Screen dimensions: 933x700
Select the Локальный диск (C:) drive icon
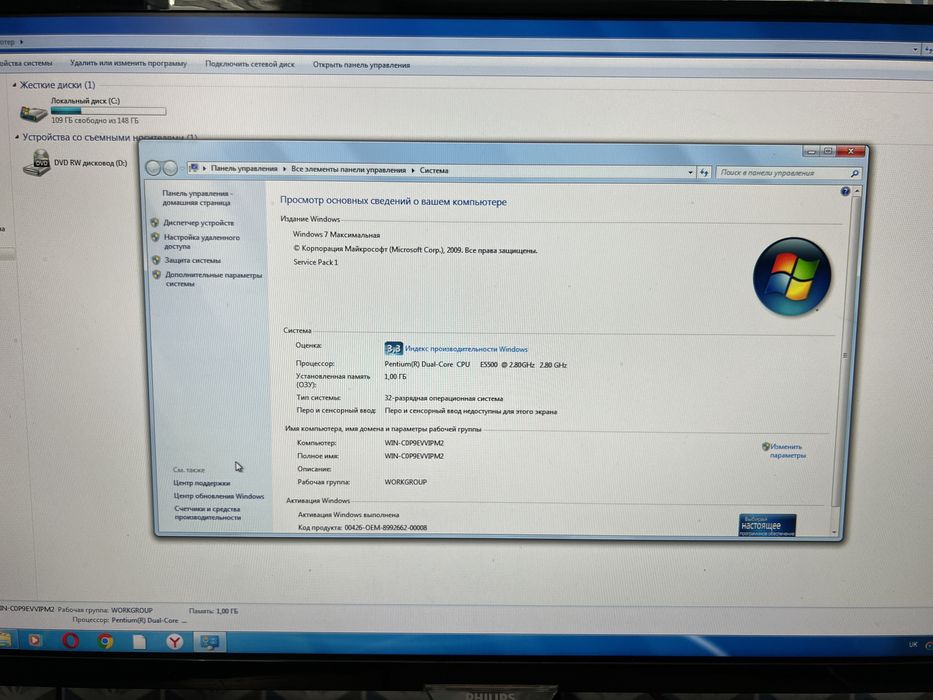[x=33, y=112]
